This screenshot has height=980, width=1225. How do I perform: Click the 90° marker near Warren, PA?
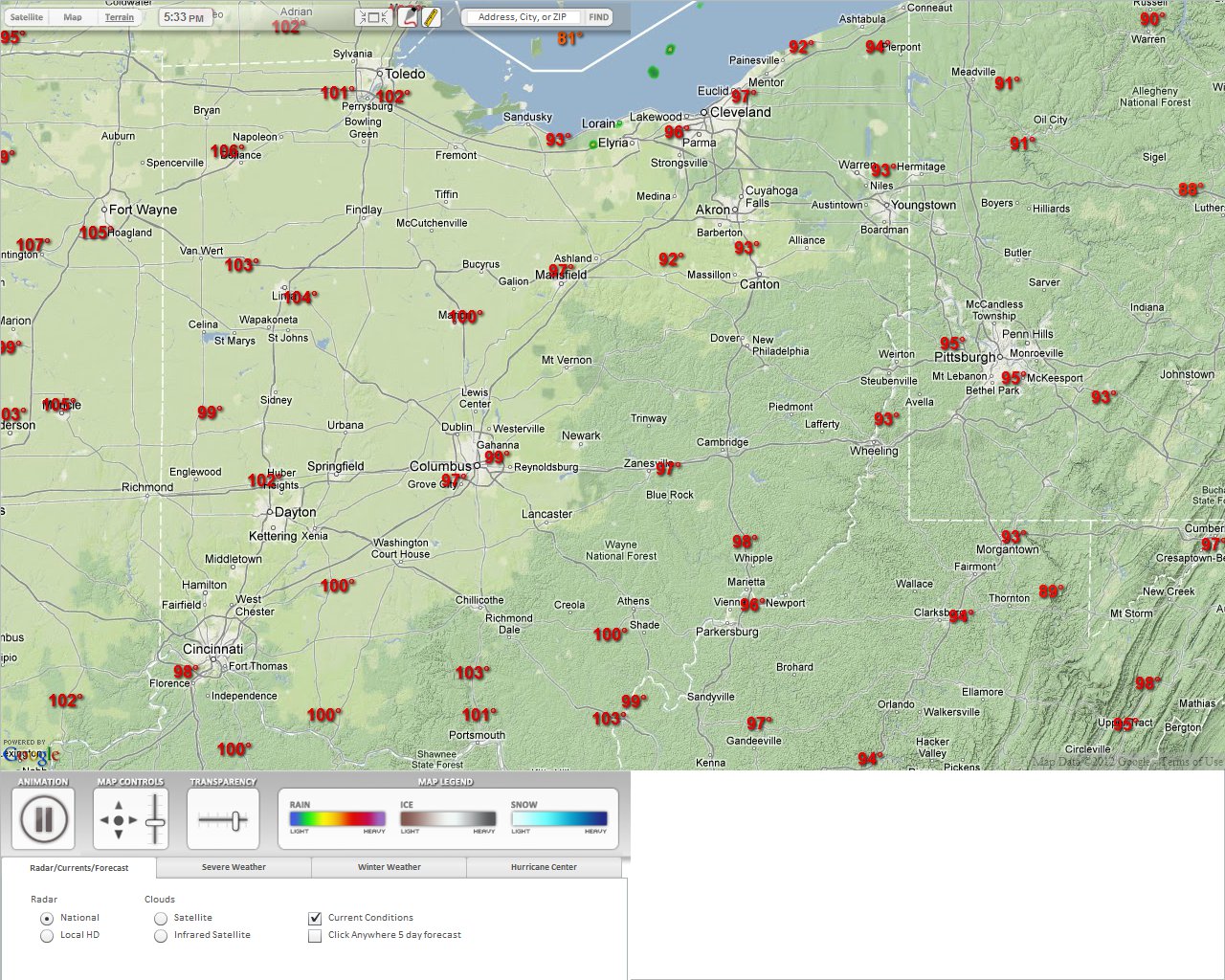click(x=1153, y=19)
